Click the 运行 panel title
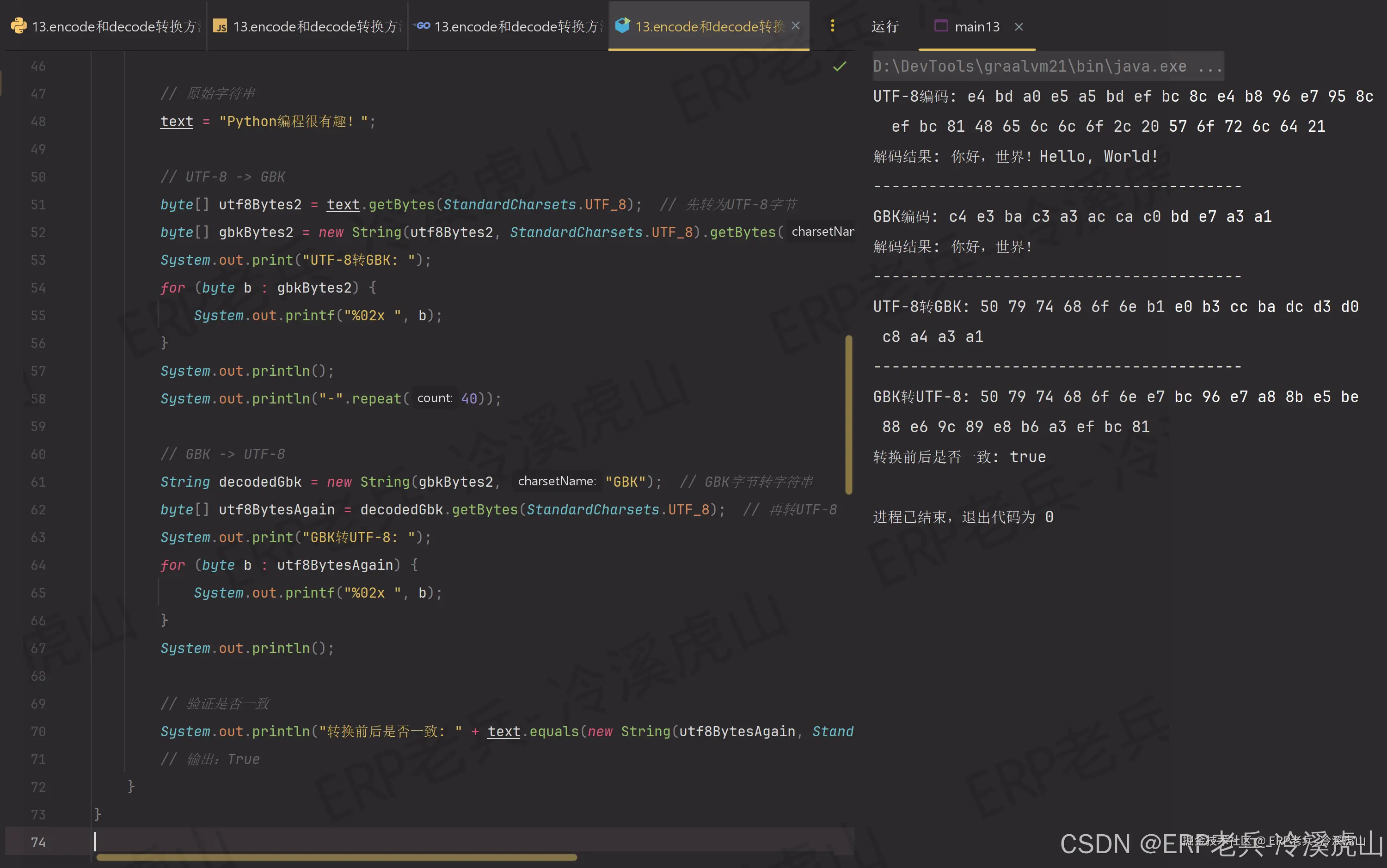1387x868 pixels. point(884,26)
